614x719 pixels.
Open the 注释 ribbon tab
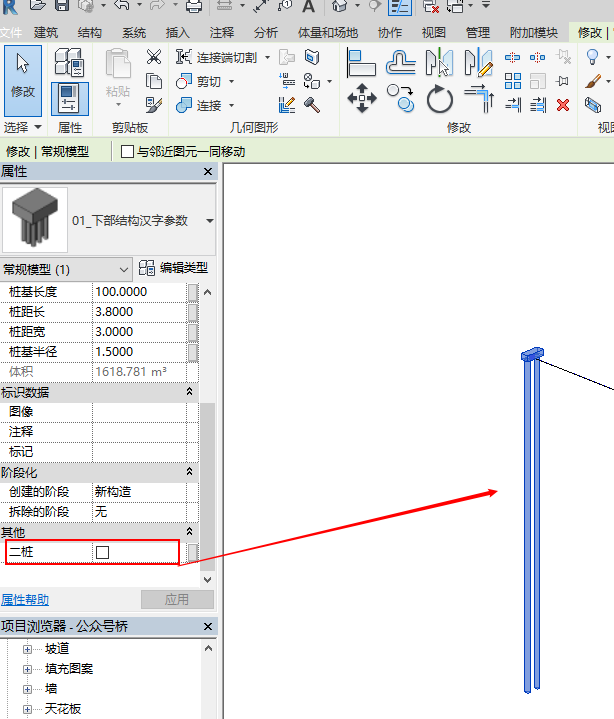pos(222,33)
